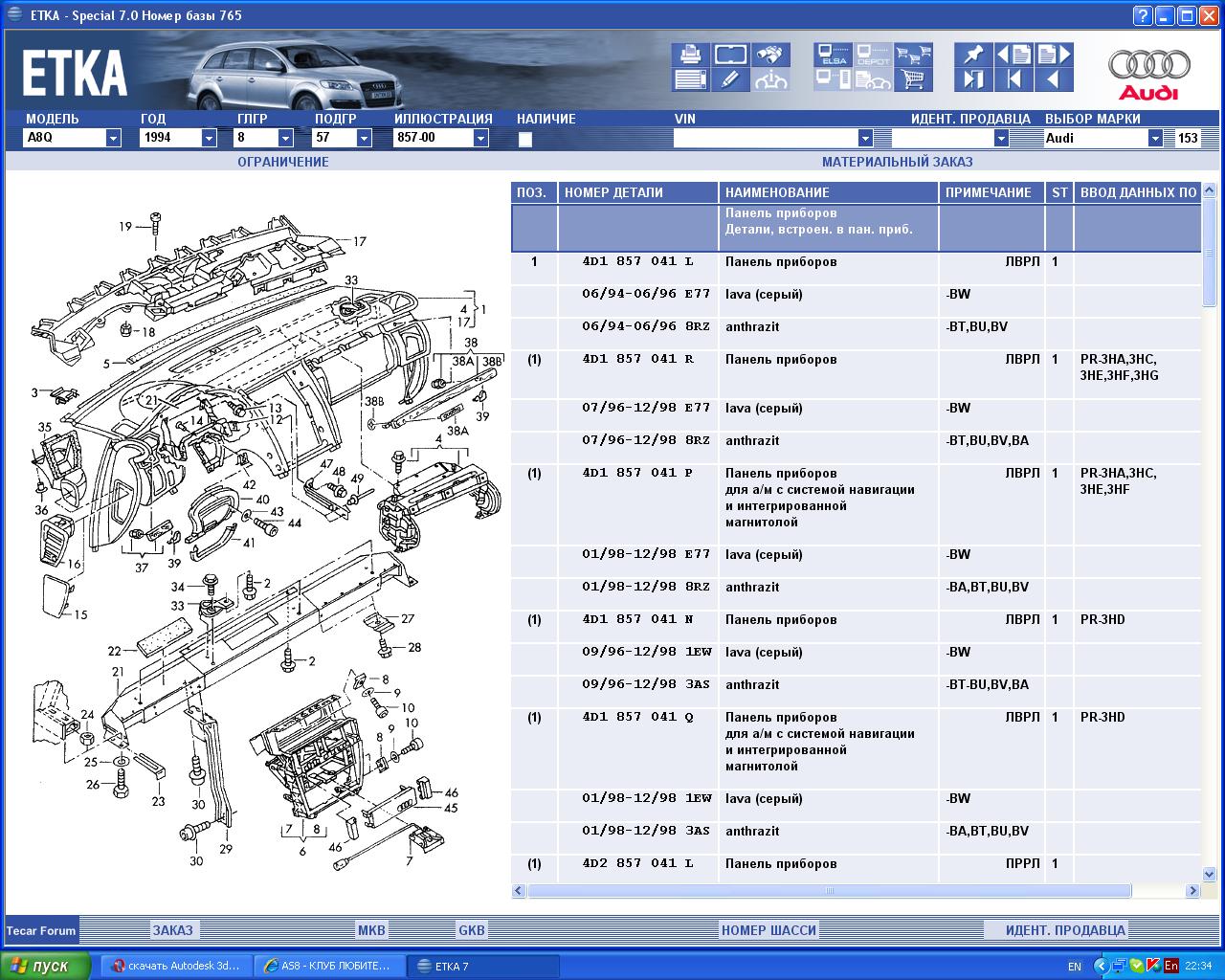Expand the ИЛЛЮСТРАЦИЯ dropdown showing 857-00
This screenshot has width=1225, height=980.
pyautogui.click(x=480, y=138)
